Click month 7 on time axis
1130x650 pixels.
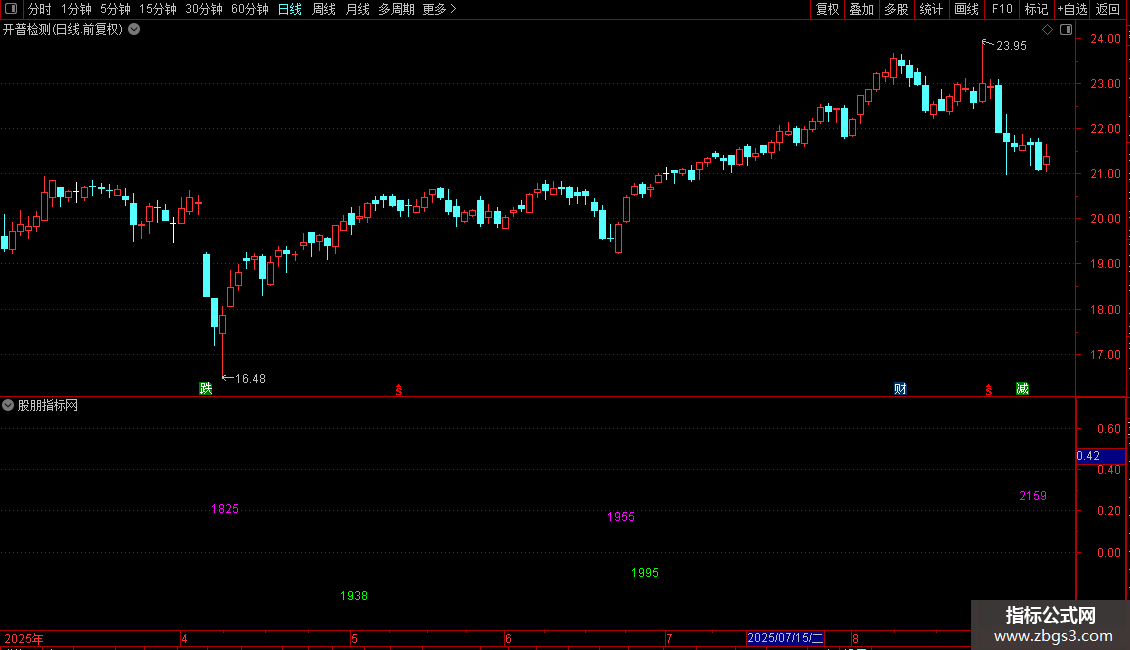pos(669,638)
